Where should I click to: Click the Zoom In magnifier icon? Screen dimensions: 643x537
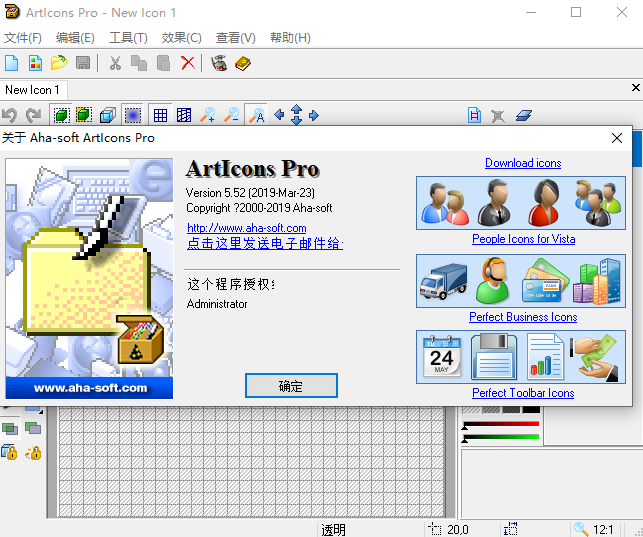(208, 115)
